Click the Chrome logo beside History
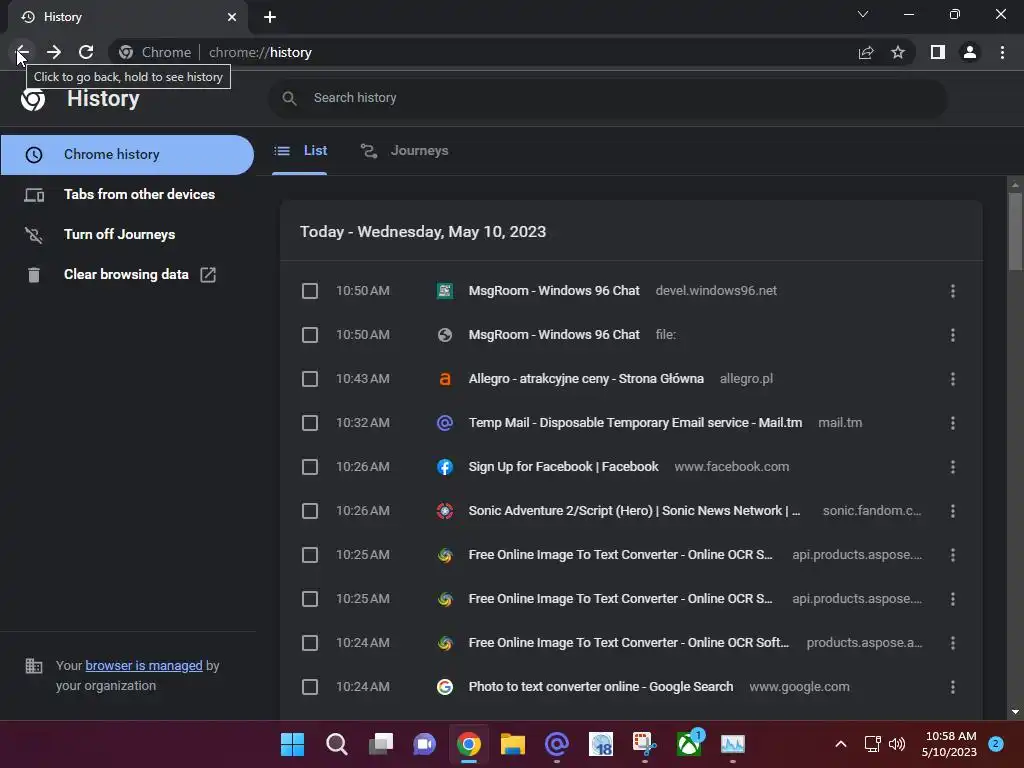1024x768 pixels. pos(33,99)
